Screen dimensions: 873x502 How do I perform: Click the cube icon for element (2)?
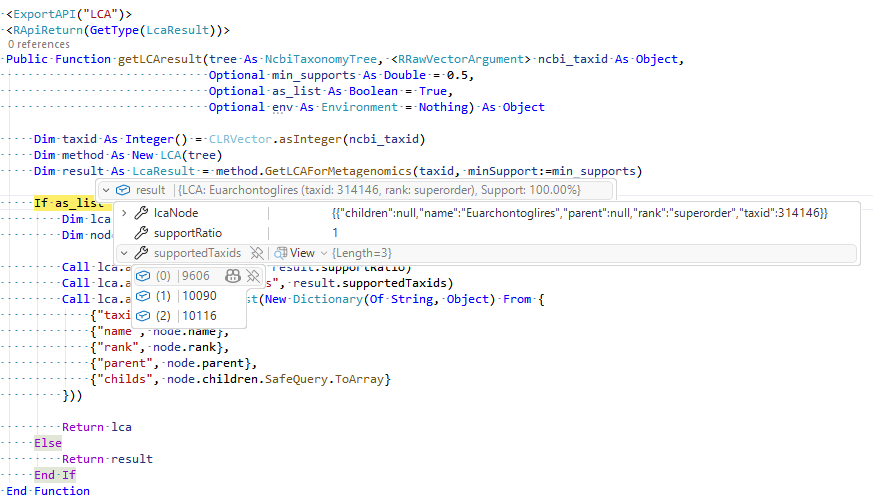point(142,316)
